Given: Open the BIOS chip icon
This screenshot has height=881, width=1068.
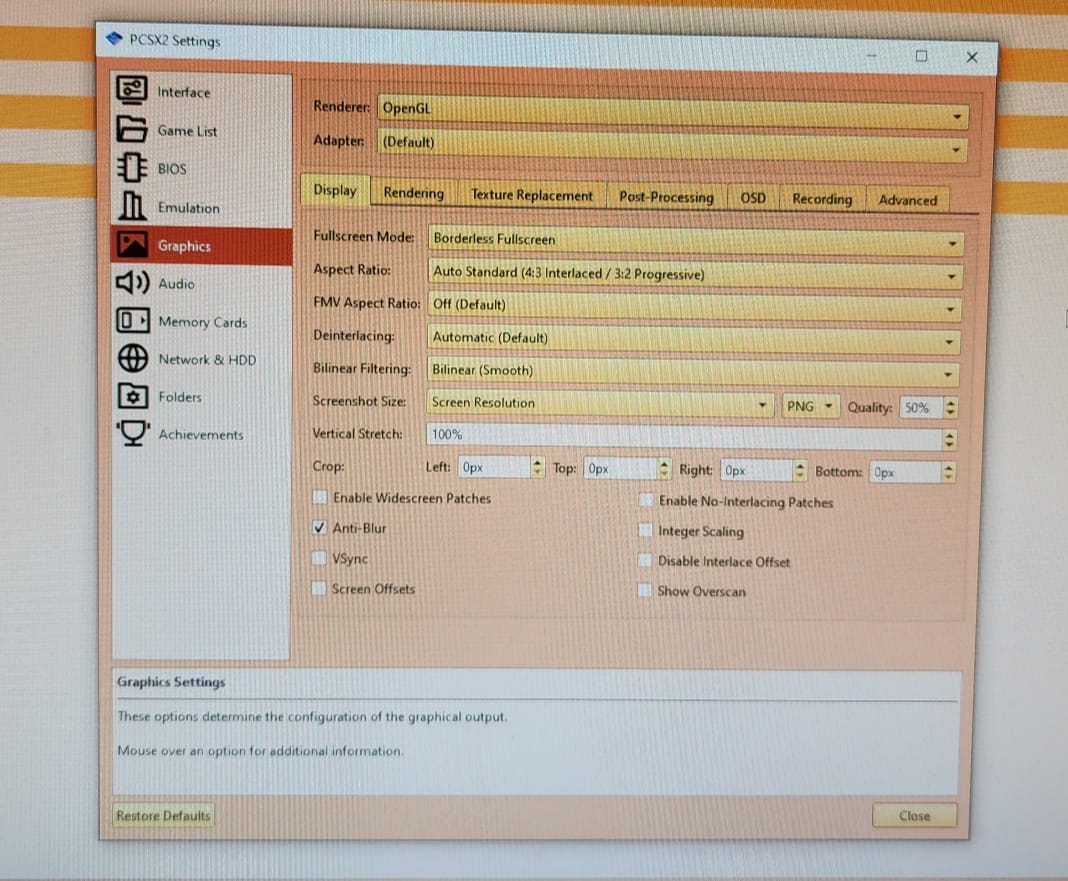Looking at the screenshot, I should tap(132, 168).
